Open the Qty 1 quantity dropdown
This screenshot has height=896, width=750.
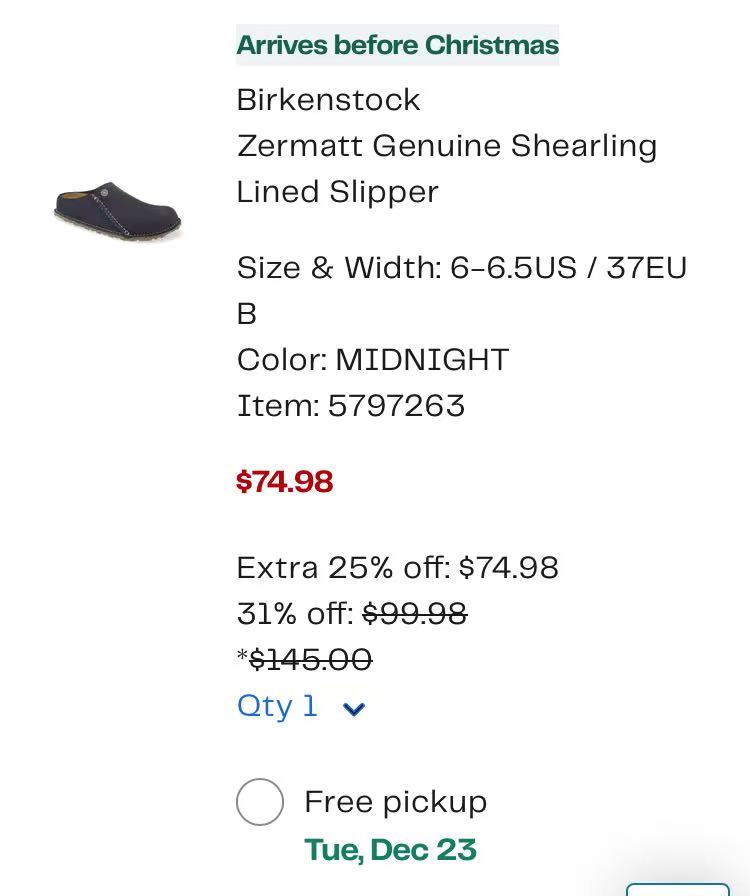click(x=301, y=706)
